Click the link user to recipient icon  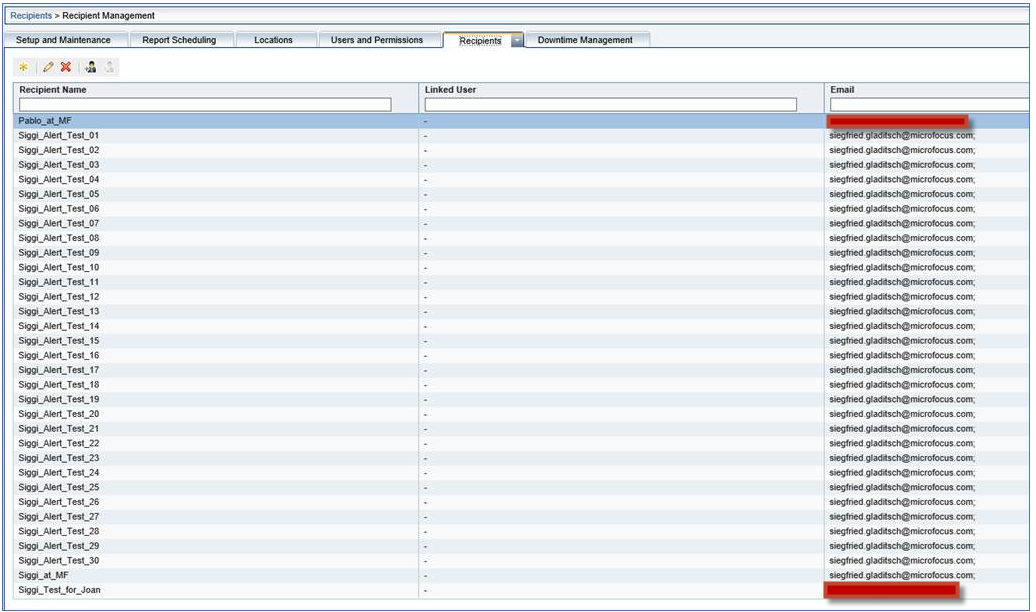(x=90, y=66)
